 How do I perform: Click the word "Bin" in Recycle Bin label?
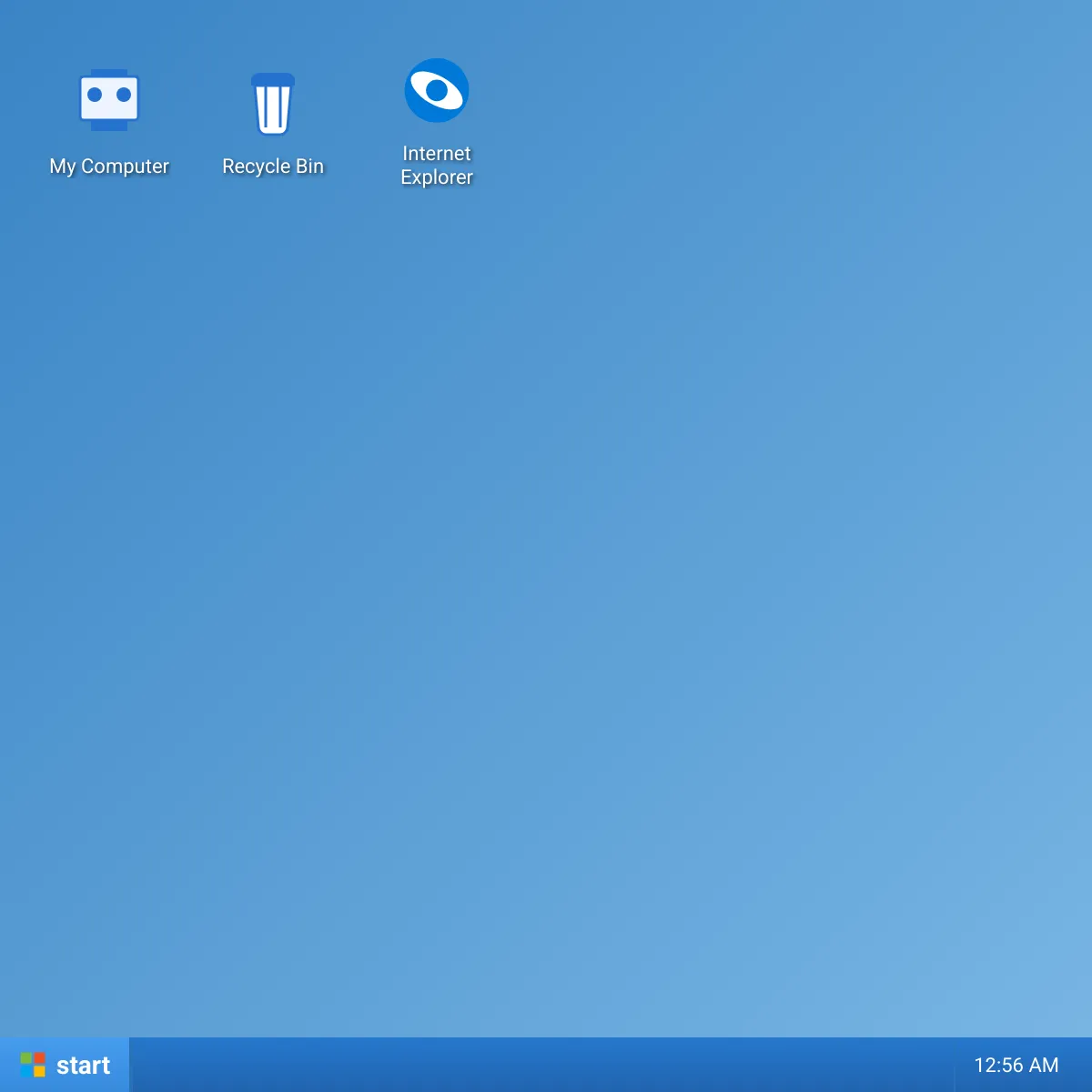point(309,167)
